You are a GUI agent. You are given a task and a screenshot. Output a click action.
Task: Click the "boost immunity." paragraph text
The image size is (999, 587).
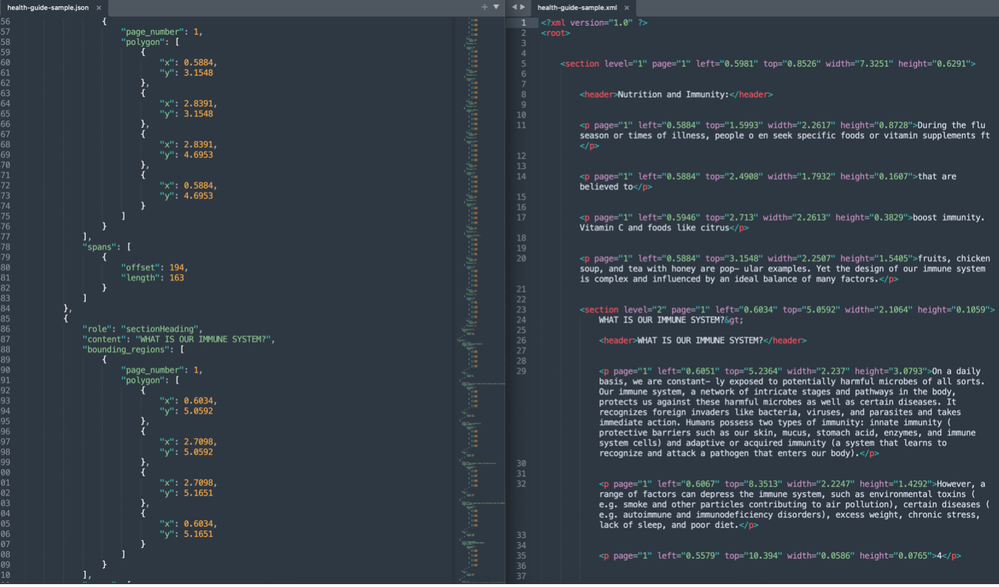[782, 222]
